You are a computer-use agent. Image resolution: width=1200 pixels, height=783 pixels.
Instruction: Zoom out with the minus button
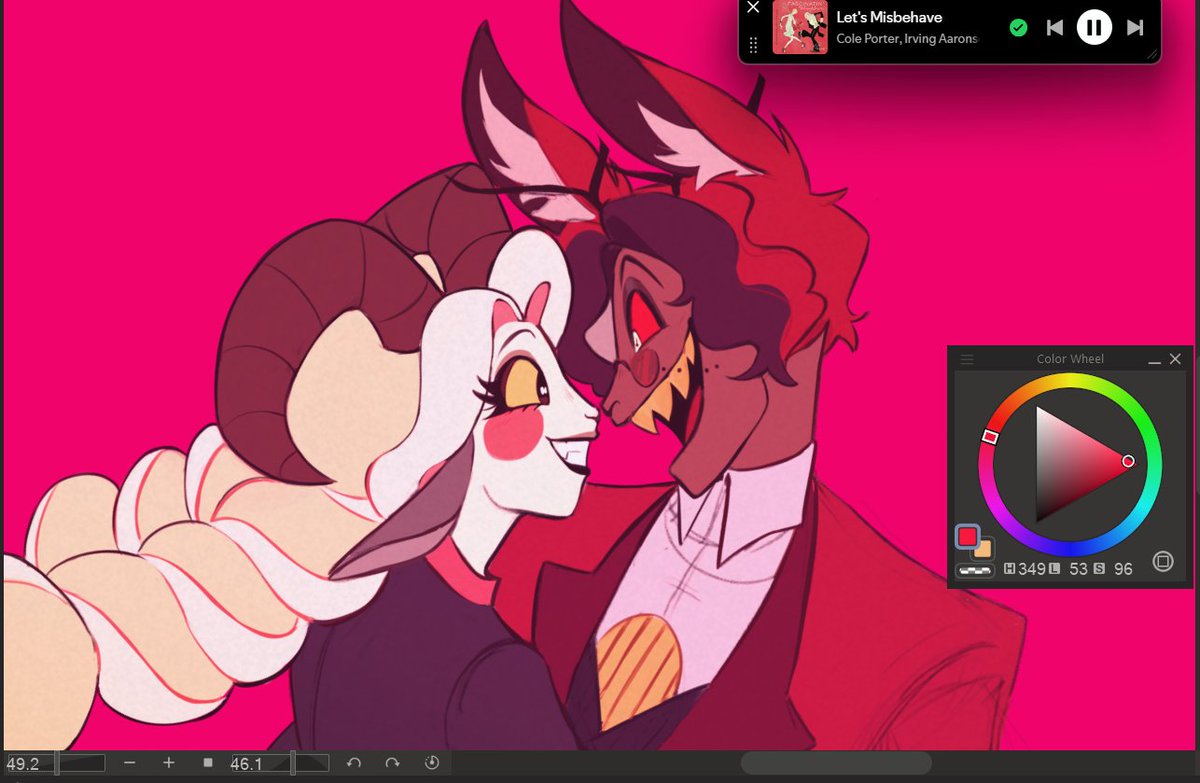(x=130, y=763)
